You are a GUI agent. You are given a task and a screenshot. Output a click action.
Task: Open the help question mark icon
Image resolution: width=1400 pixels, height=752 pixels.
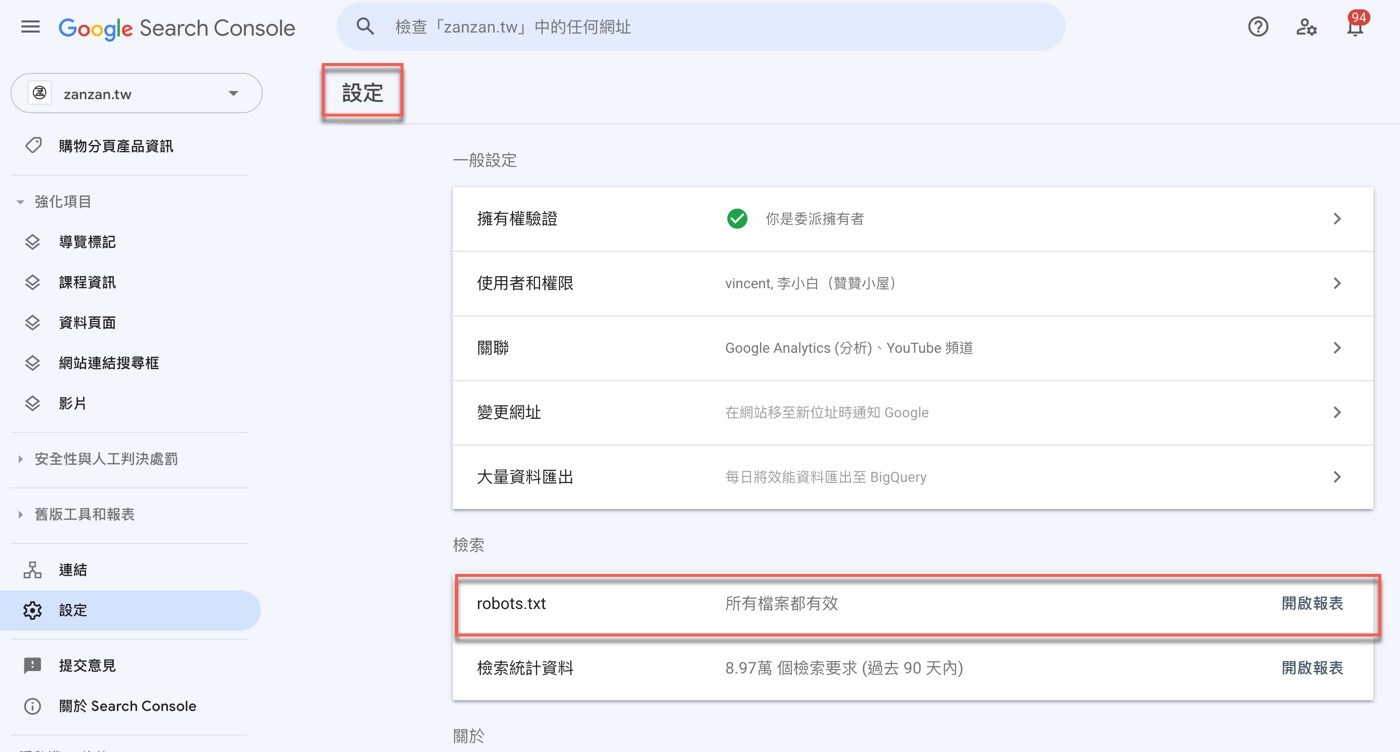pos(1258,27)
